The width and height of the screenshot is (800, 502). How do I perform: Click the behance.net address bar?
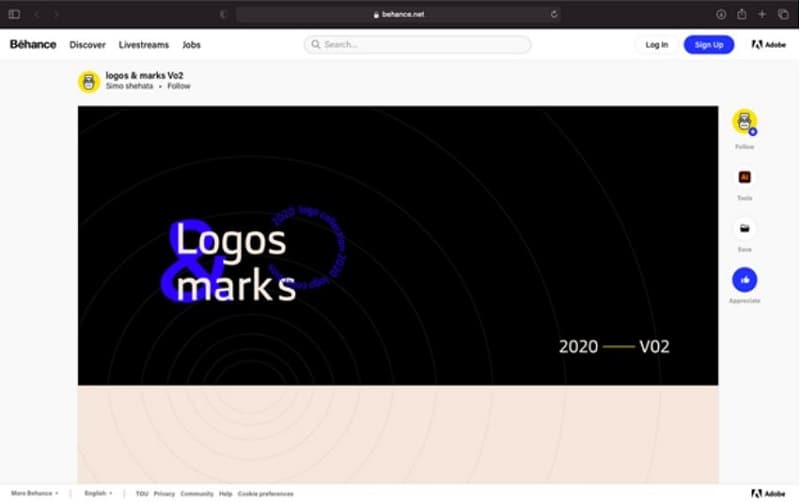pyautogui.click(x=398, y=14)
